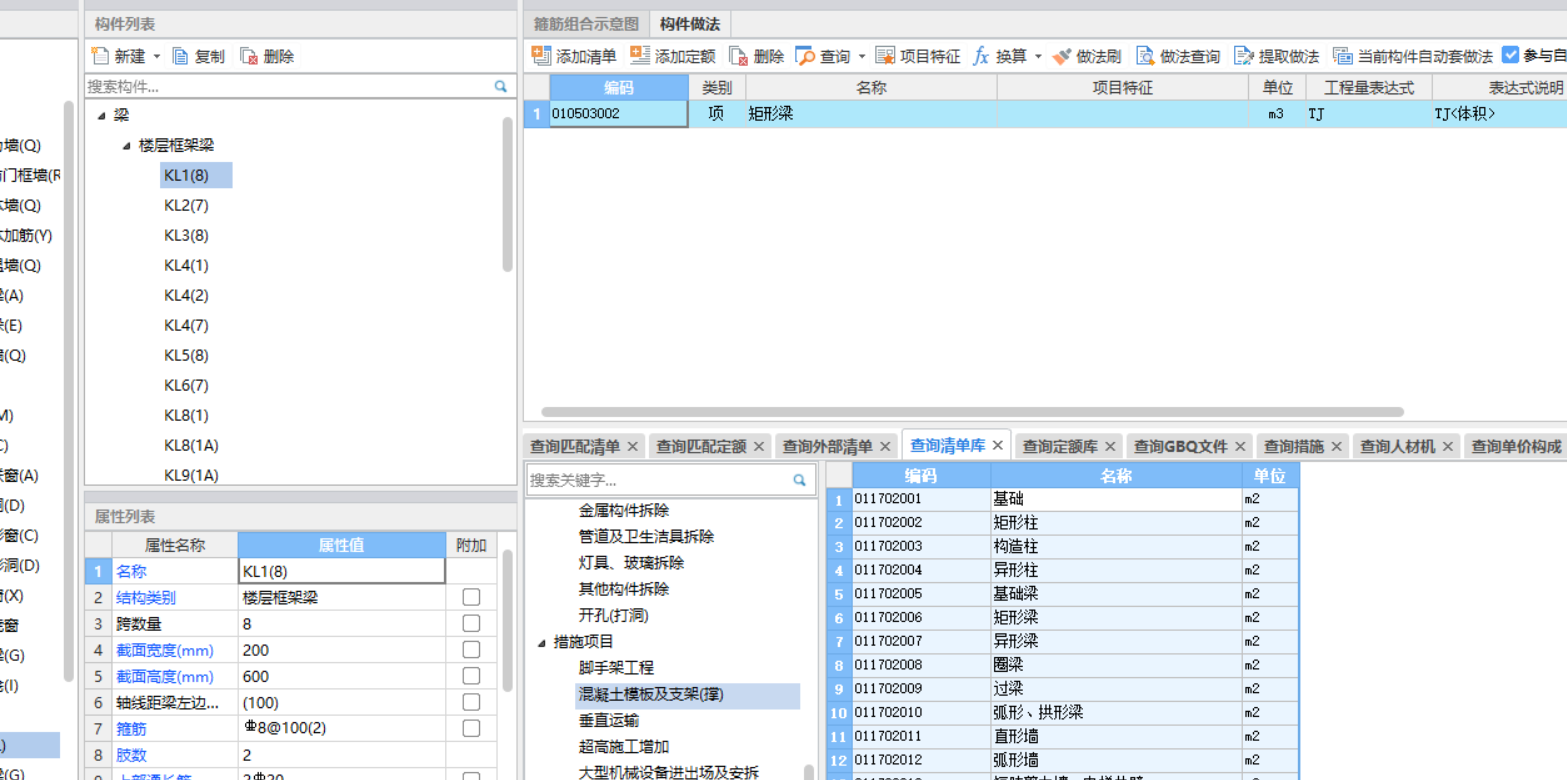Toggle 附加 checkbox for 截面高度 row
The image size is (1567, 780).
coord(471,676)
